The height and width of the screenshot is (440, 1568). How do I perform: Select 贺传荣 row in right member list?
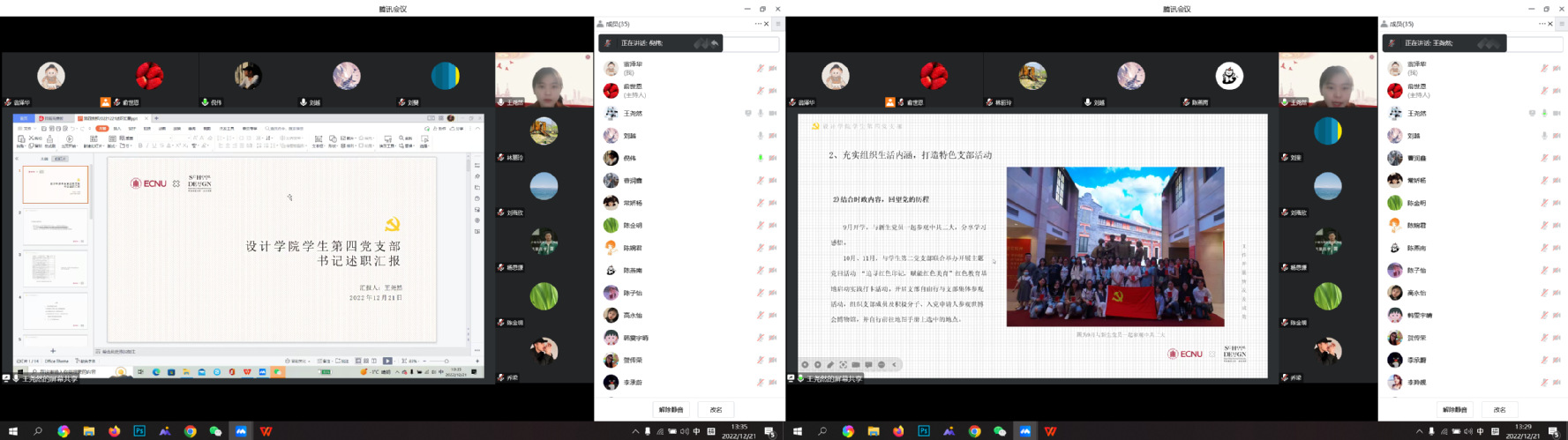coord(1474,338)
